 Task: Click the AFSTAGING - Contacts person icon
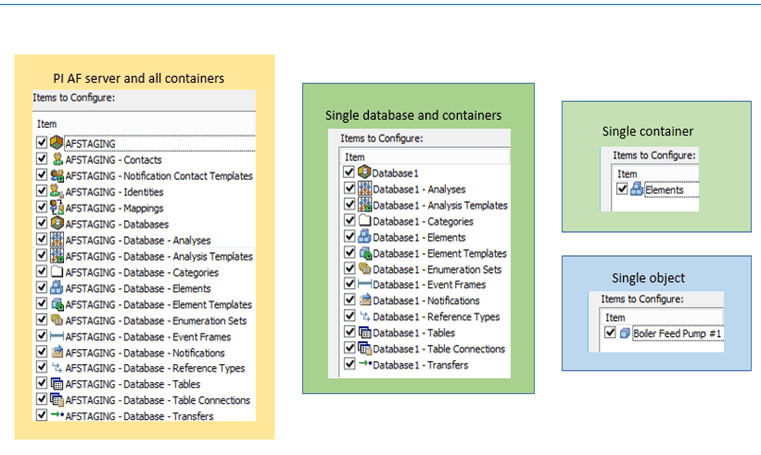(57, 159)
